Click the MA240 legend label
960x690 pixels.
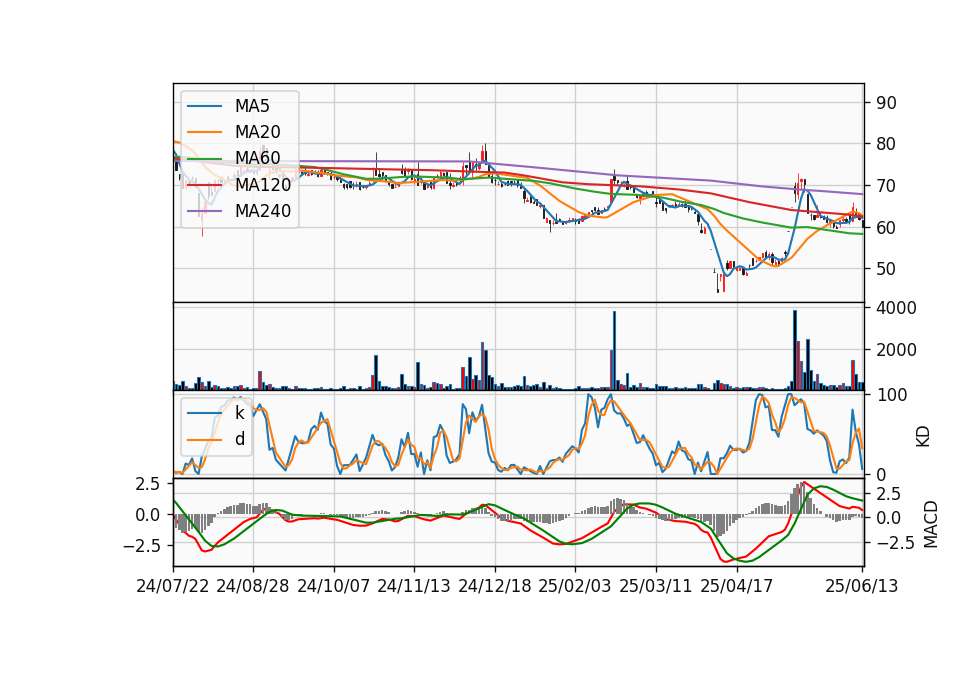263,211
